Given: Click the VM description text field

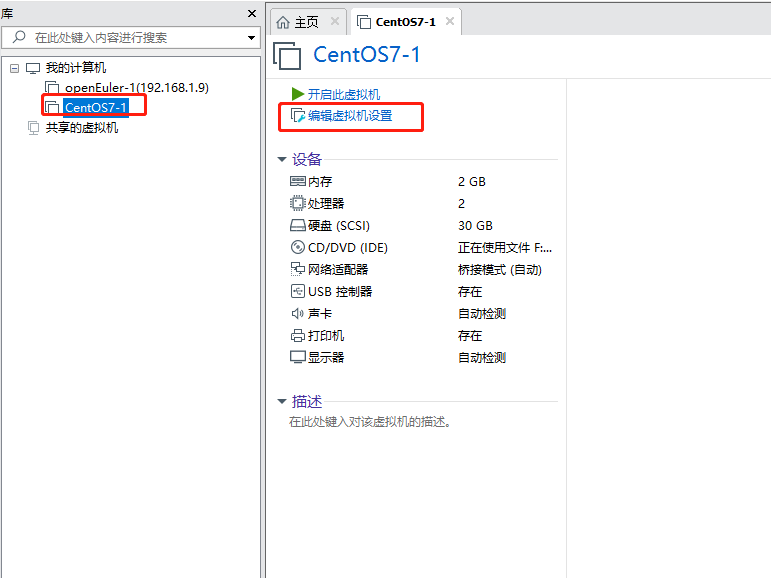Looking at the screenshot, I should [x=370, y=422].
